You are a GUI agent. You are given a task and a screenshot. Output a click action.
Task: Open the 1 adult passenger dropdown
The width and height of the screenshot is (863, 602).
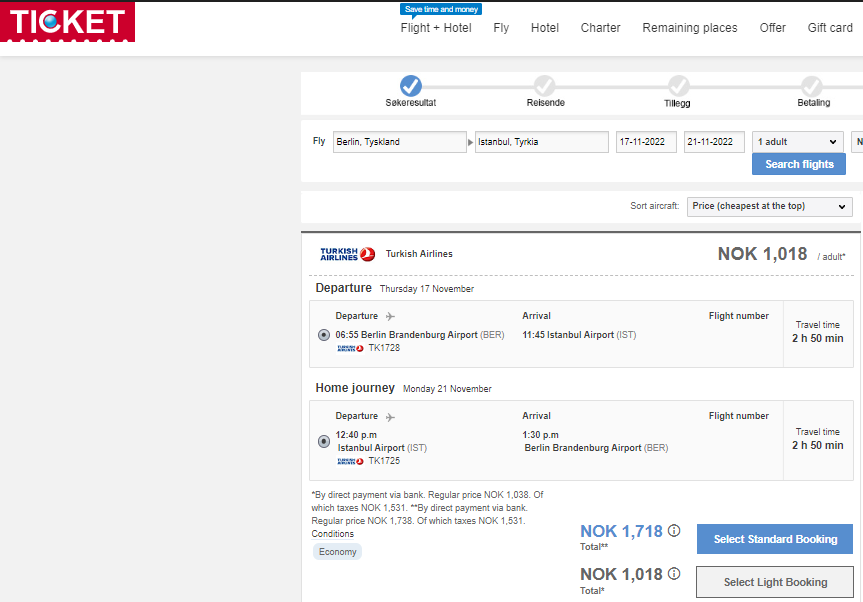(798, 141)
